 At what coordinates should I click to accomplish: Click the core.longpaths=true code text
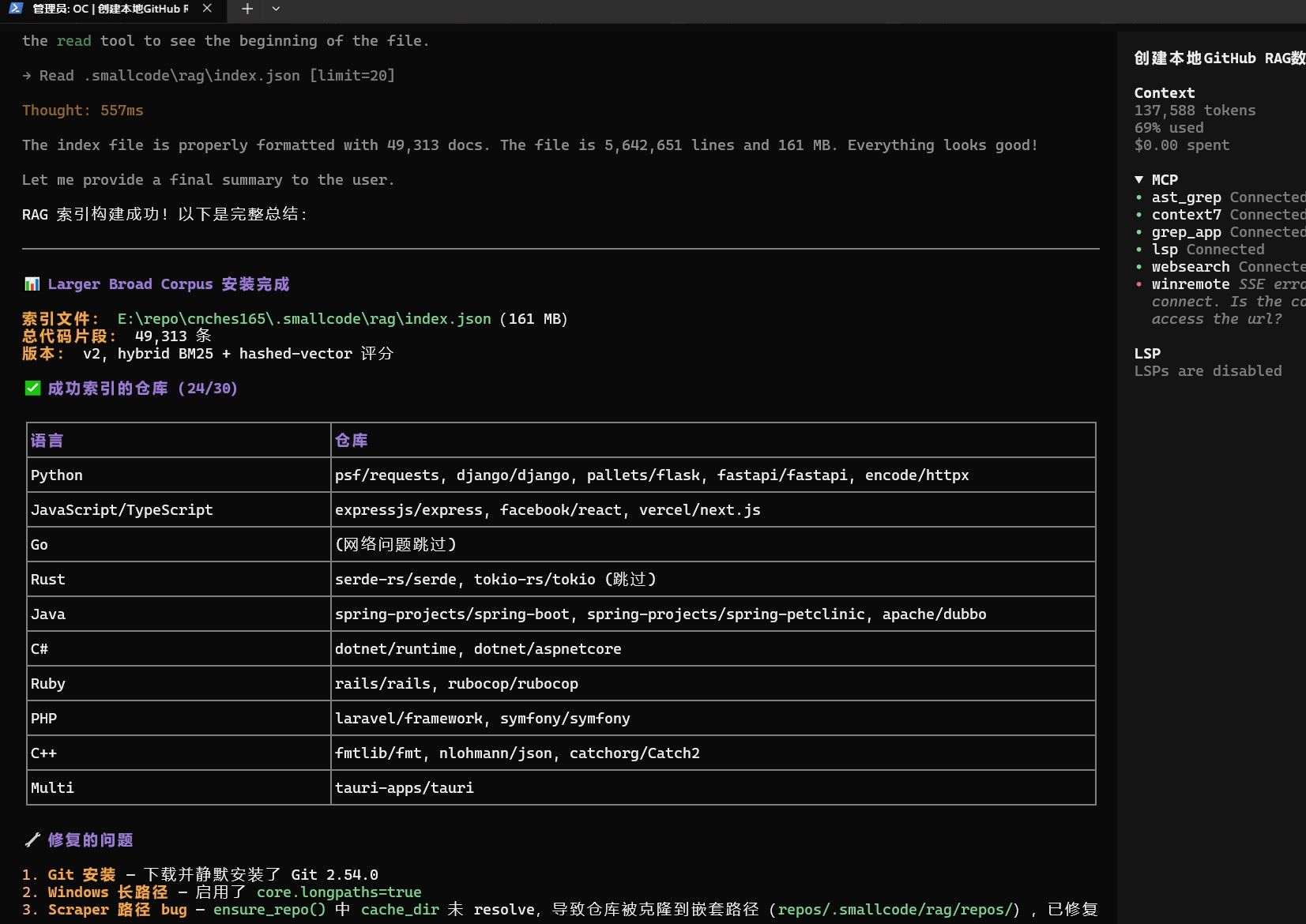pyautogui.click(x=339, y=892)
